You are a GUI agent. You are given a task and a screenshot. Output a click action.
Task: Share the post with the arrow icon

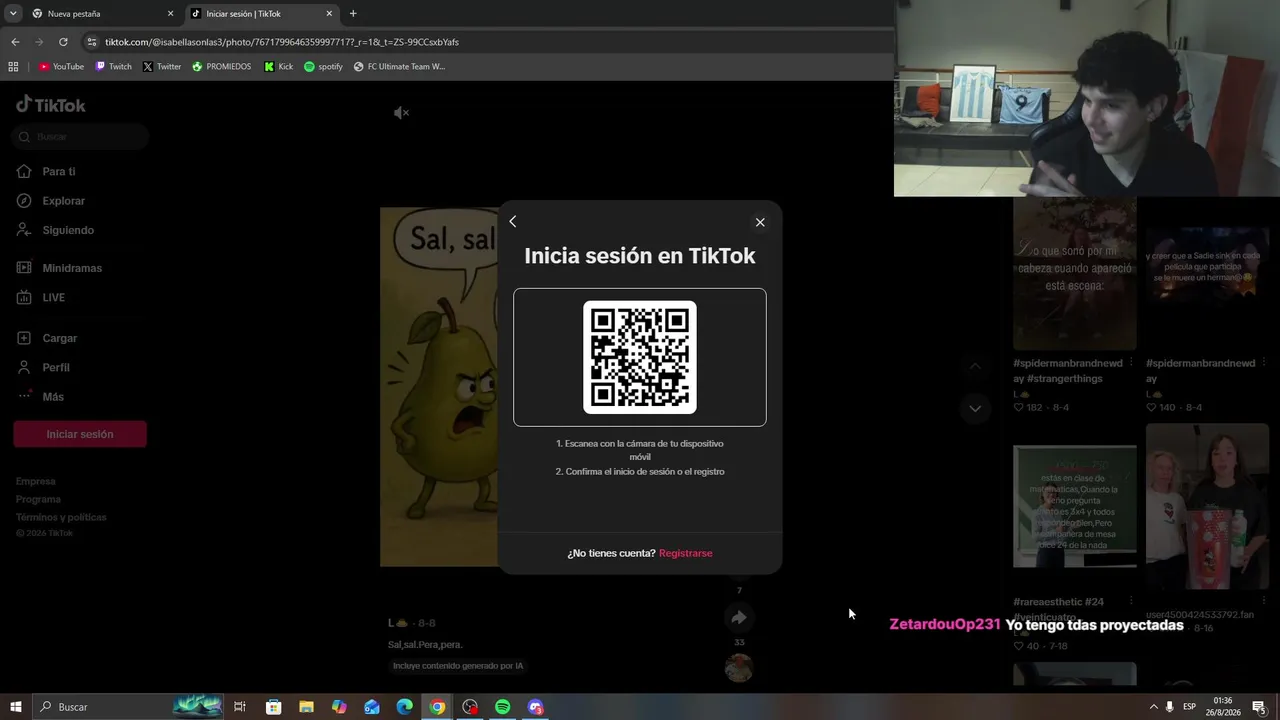(739, 618)
